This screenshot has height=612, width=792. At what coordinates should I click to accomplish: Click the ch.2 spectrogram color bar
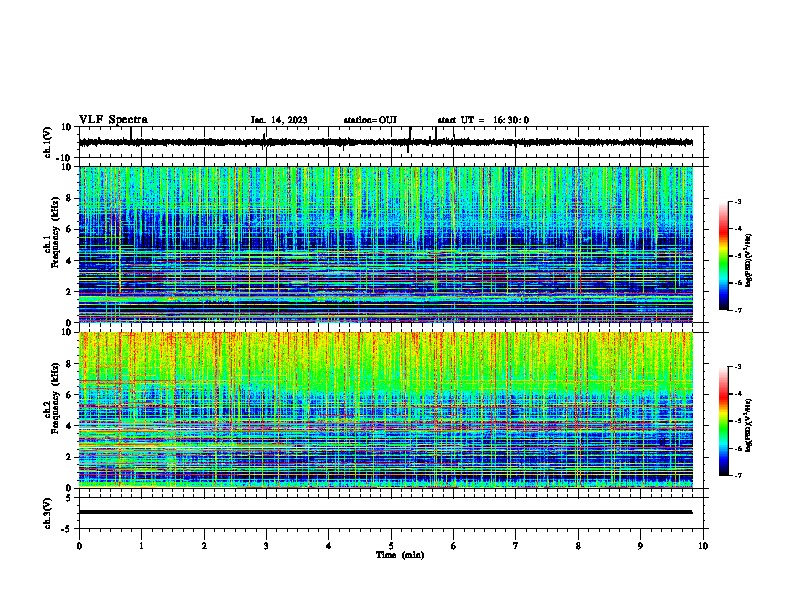[x=724, y=421]
